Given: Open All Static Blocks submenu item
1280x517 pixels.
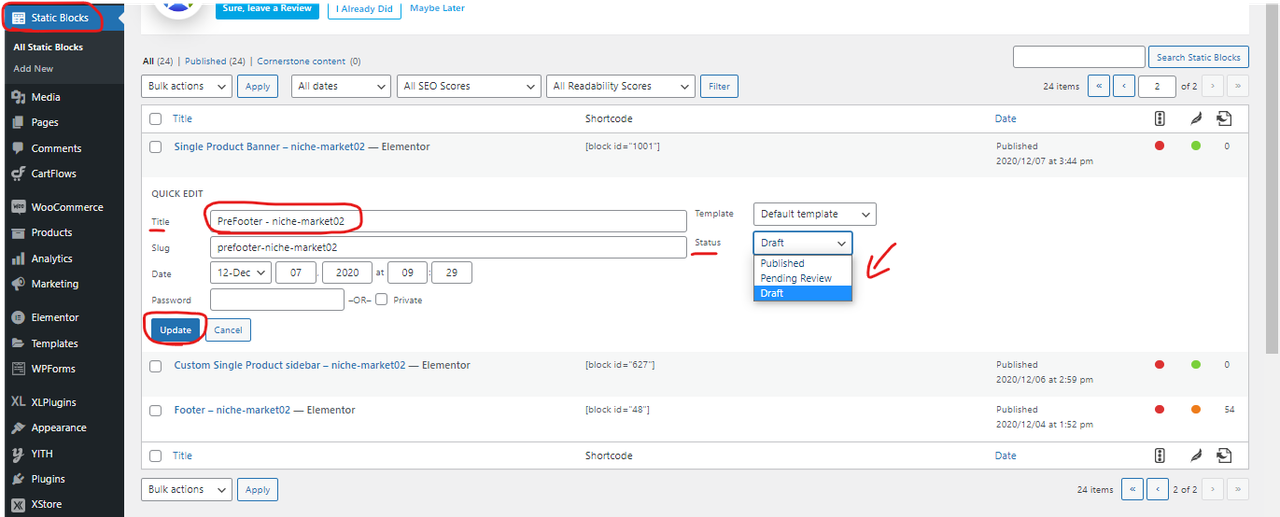Looking at the screenshot, I should coord(48,47).
